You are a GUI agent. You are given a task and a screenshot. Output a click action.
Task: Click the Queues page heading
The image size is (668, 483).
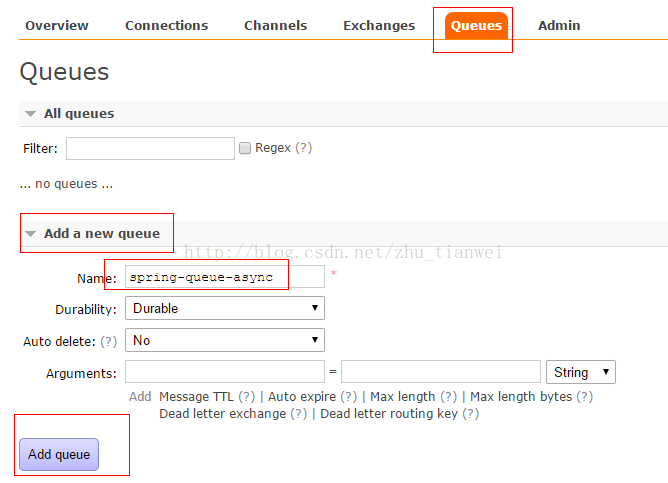[64, 72]
